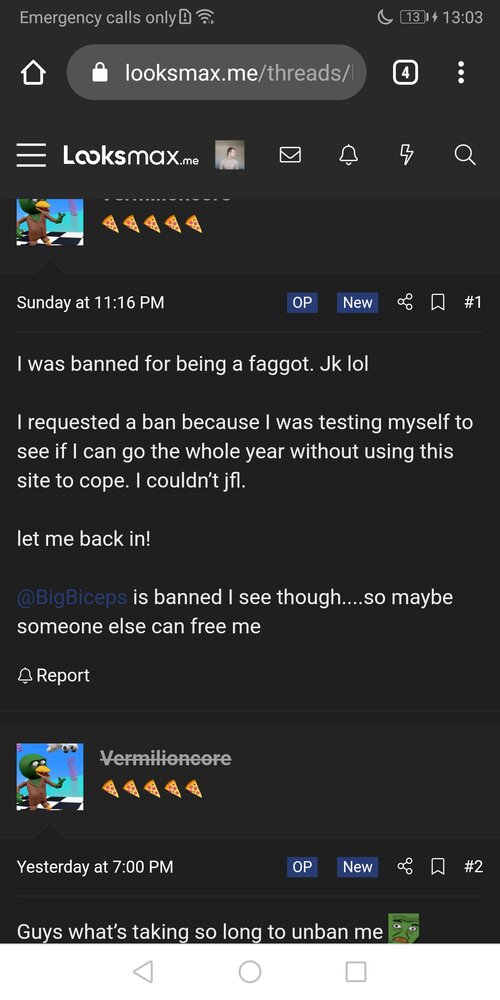Open the What's New lightning icon
Screen dimensions: 500x1000
406,155
